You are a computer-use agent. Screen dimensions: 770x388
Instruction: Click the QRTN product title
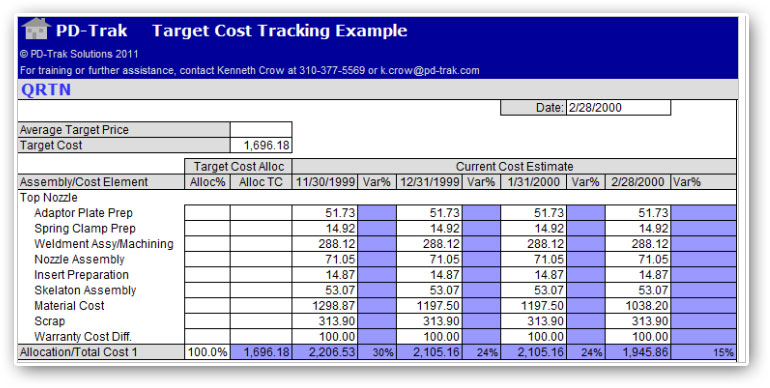46,90
